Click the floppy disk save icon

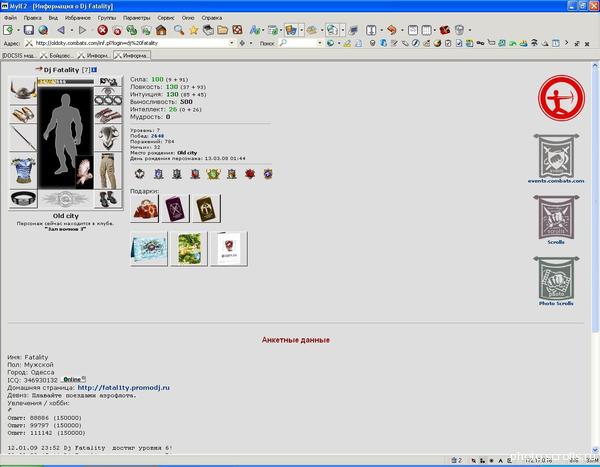pos(29,30)
